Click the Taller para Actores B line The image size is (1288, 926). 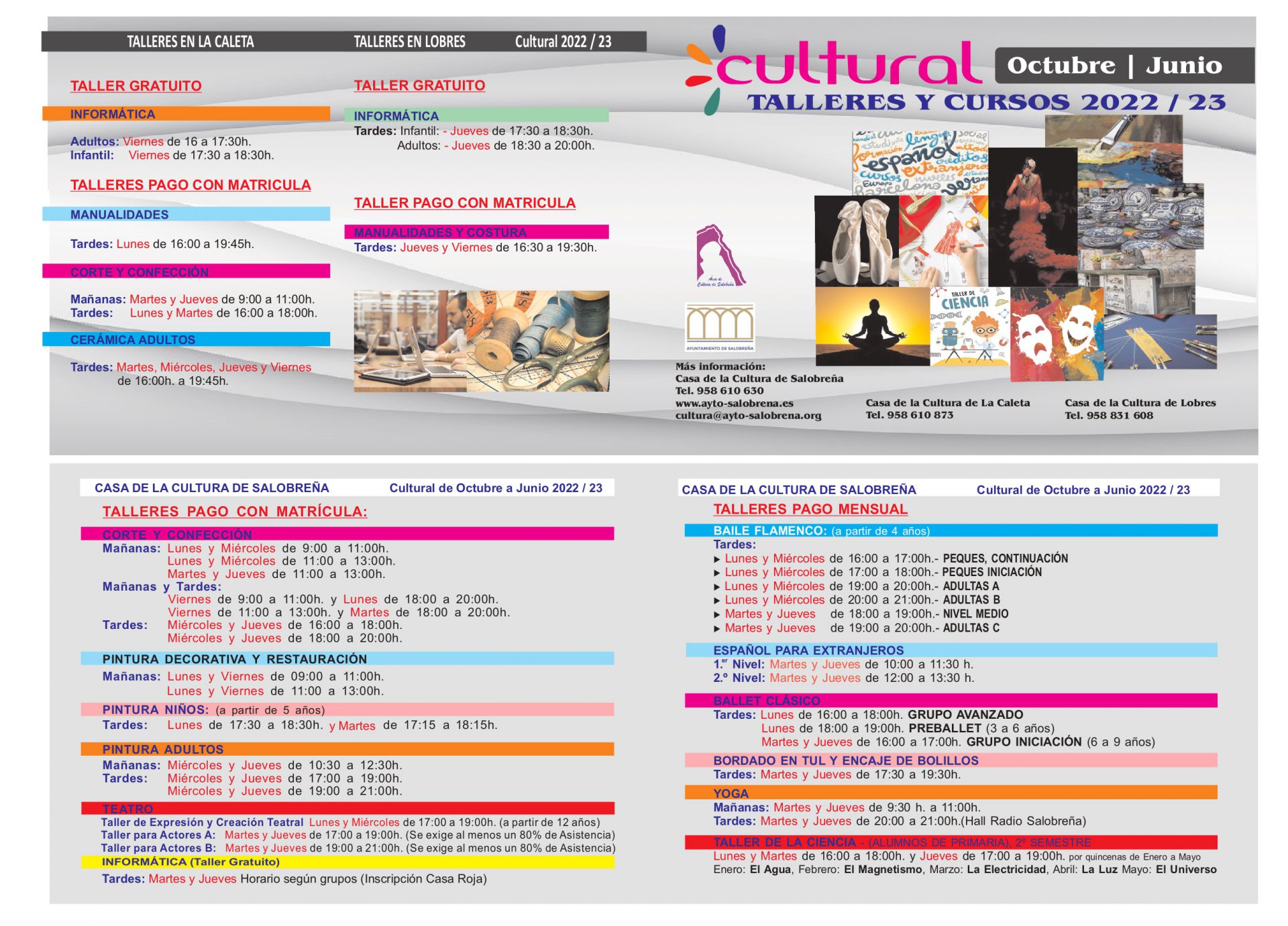click(358, 848)
